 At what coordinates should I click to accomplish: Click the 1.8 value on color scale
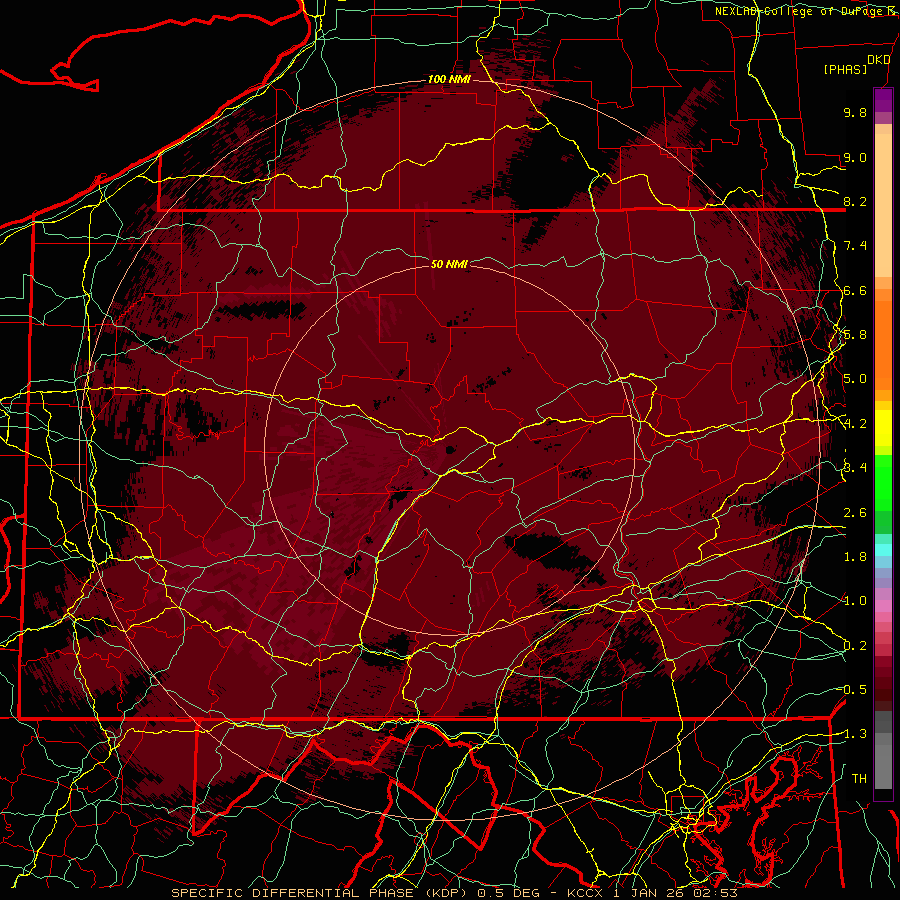point(855,557)
